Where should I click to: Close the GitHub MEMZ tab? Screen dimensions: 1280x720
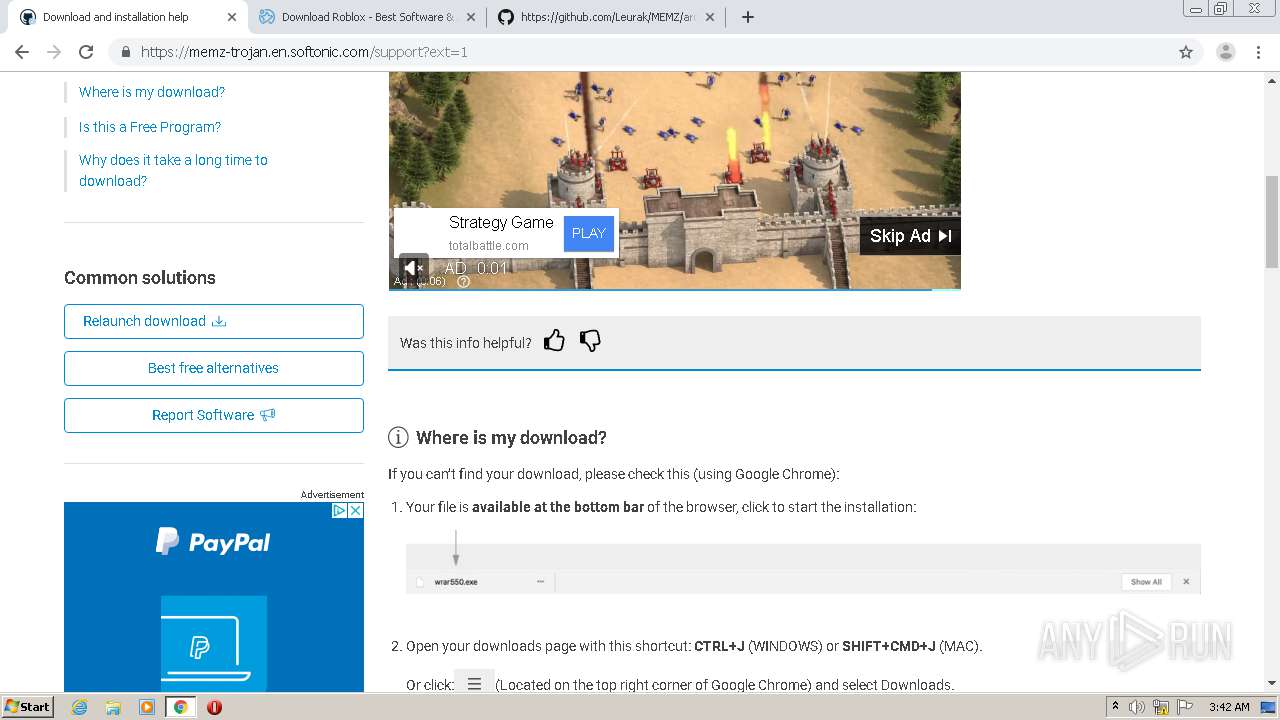pos(710,17)
